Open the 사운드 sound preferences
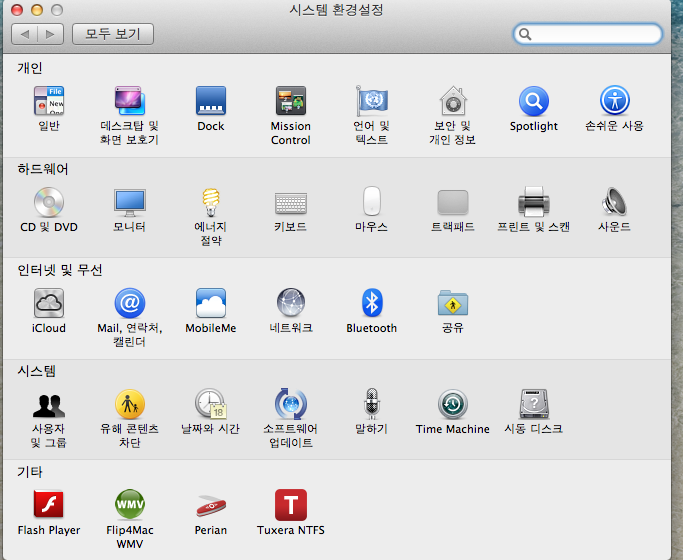683x560 pixels. point(615,202)
